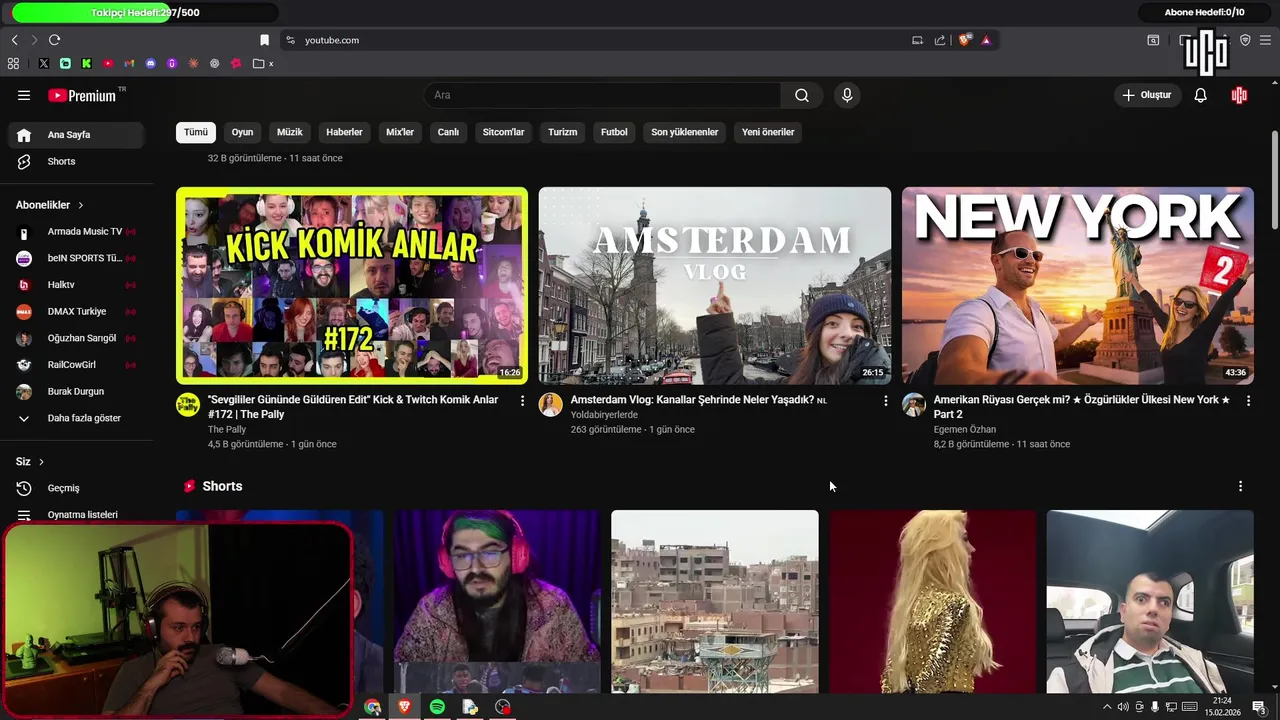This screenshot has width=1280, height=720.
Task: Expand the Abonelikler section chevron
Action: [81, 205]
